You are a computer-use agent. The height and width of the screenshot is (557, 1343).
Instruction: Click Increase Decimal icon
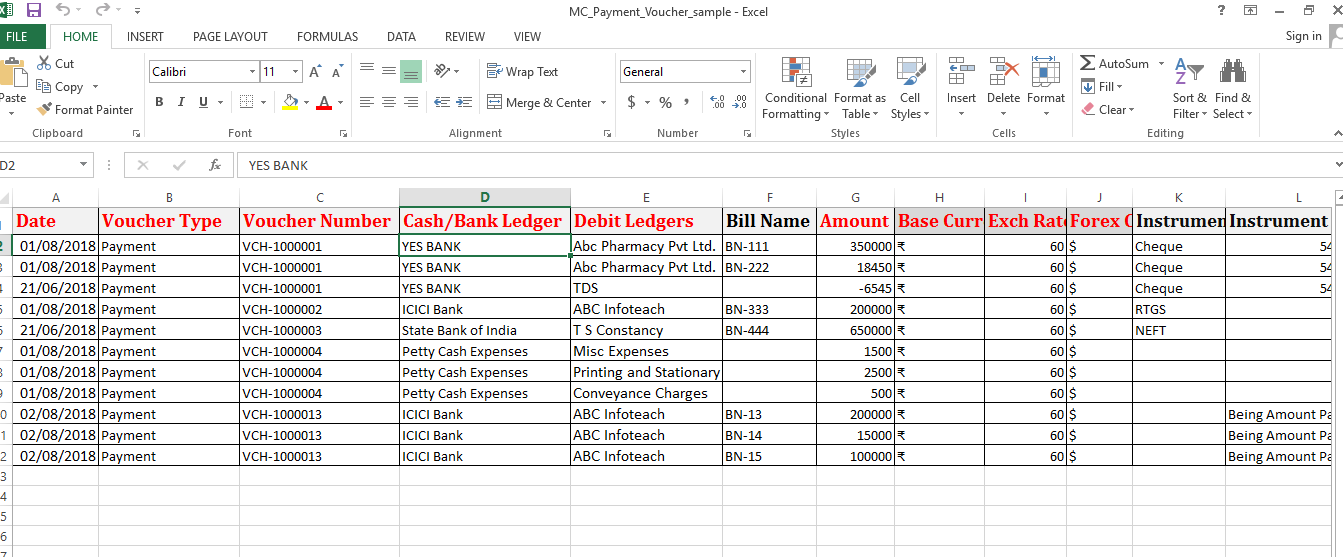click(x=717, y=102)
